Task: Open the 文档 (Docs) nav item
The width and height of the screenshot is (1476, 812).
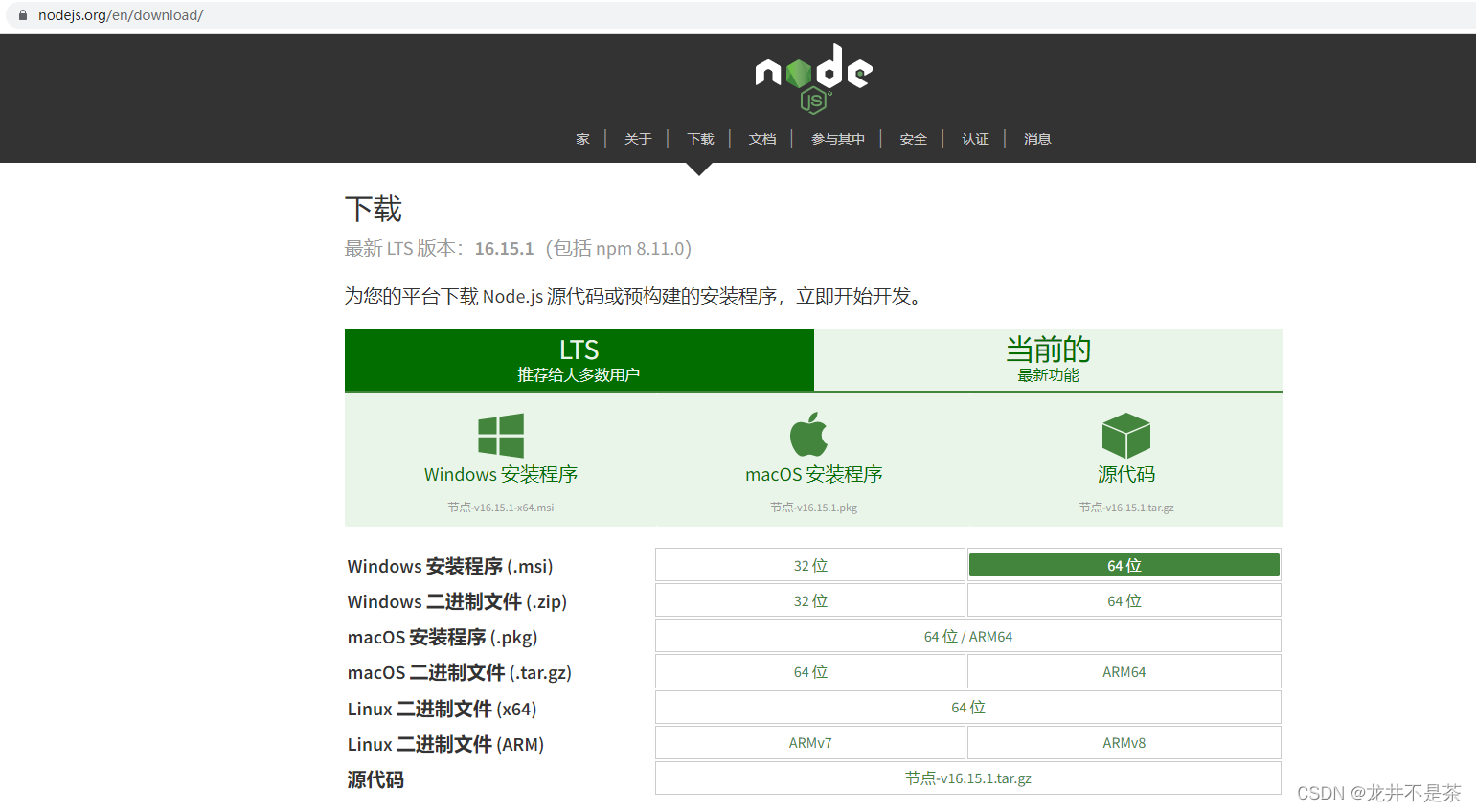Action: coord(762,139)
